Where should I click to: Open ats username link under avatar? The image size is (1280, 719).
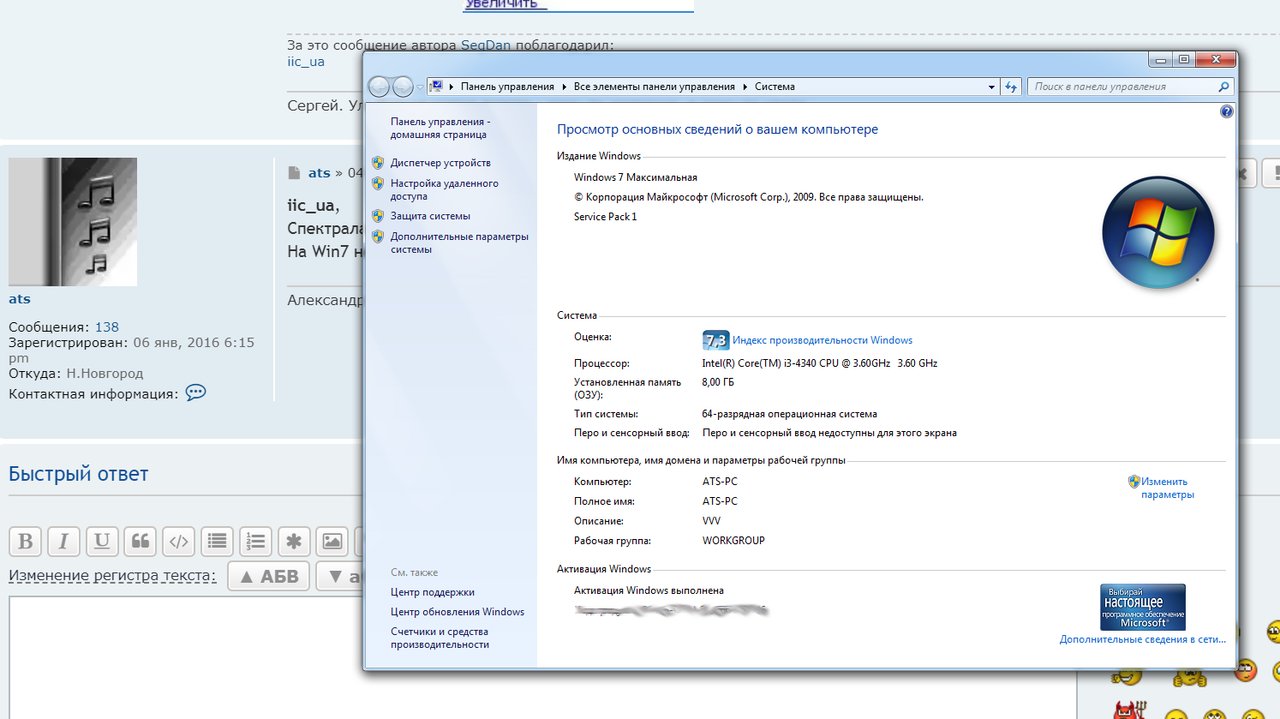click(x=20, y=298)
